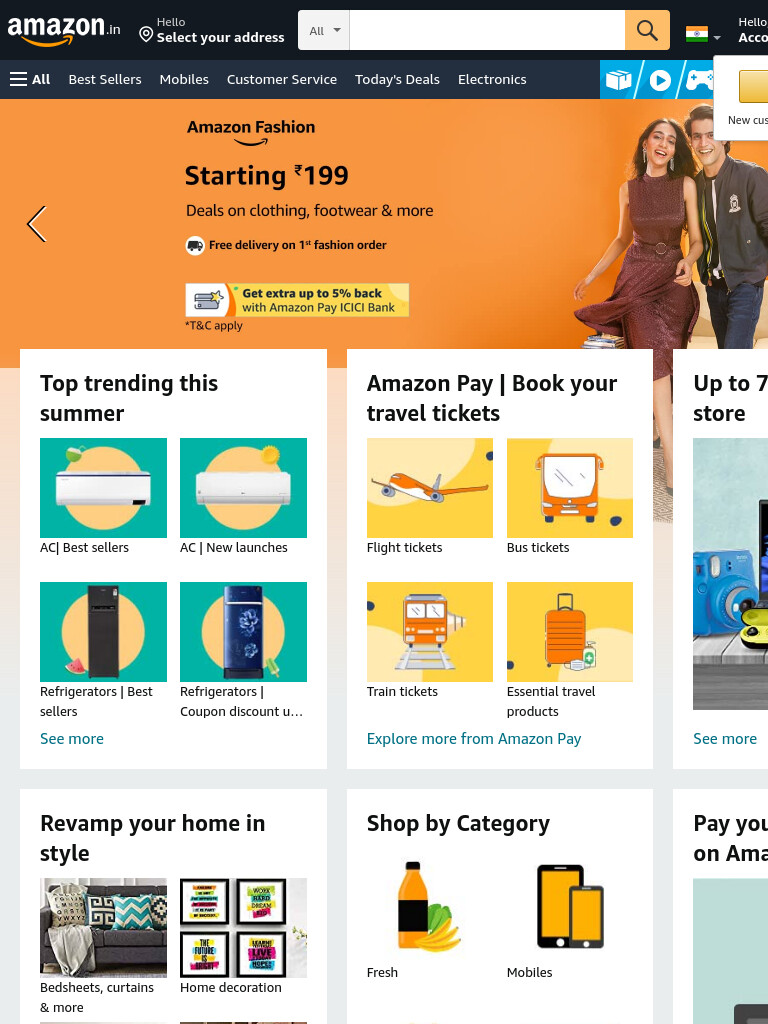768x1024 pixels.
Task: Click into the search text field
Action: [487, 30]
